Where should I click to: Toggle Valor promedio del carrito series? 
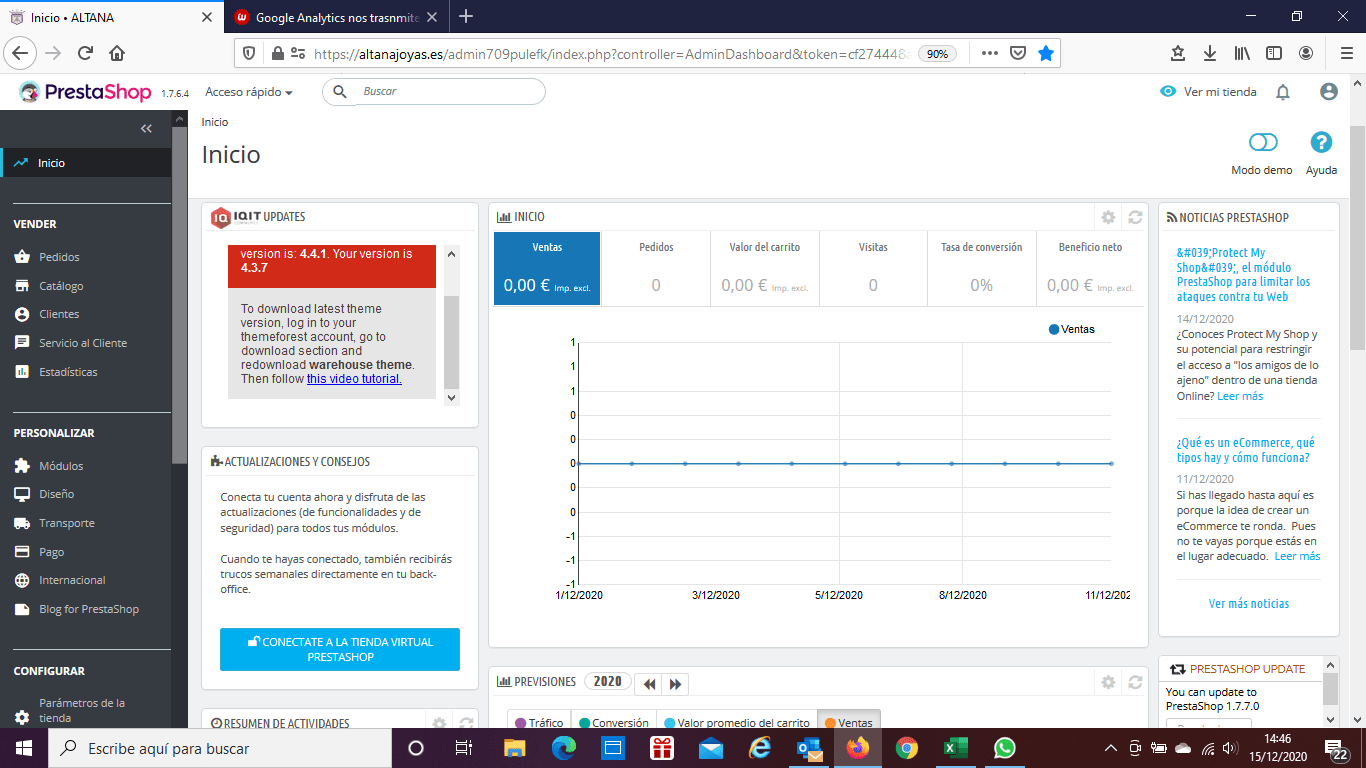(737, 723)
